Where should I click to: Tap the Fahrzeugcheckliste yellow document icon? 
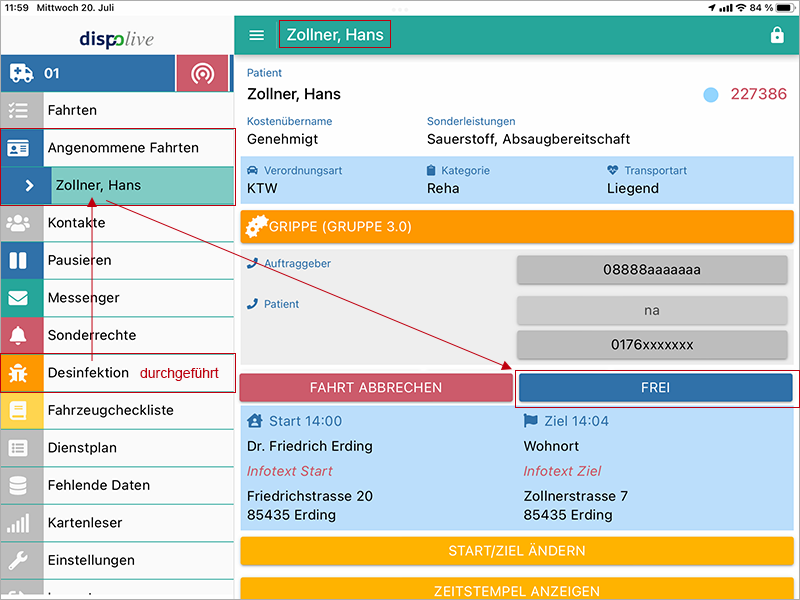(18, 411)
